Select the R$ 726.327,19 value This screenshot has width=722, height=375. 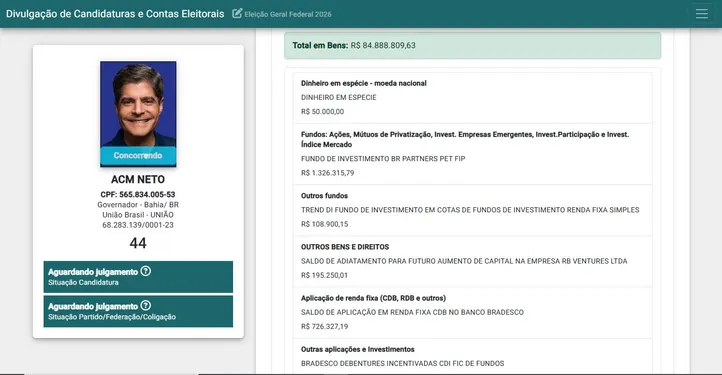325,327
